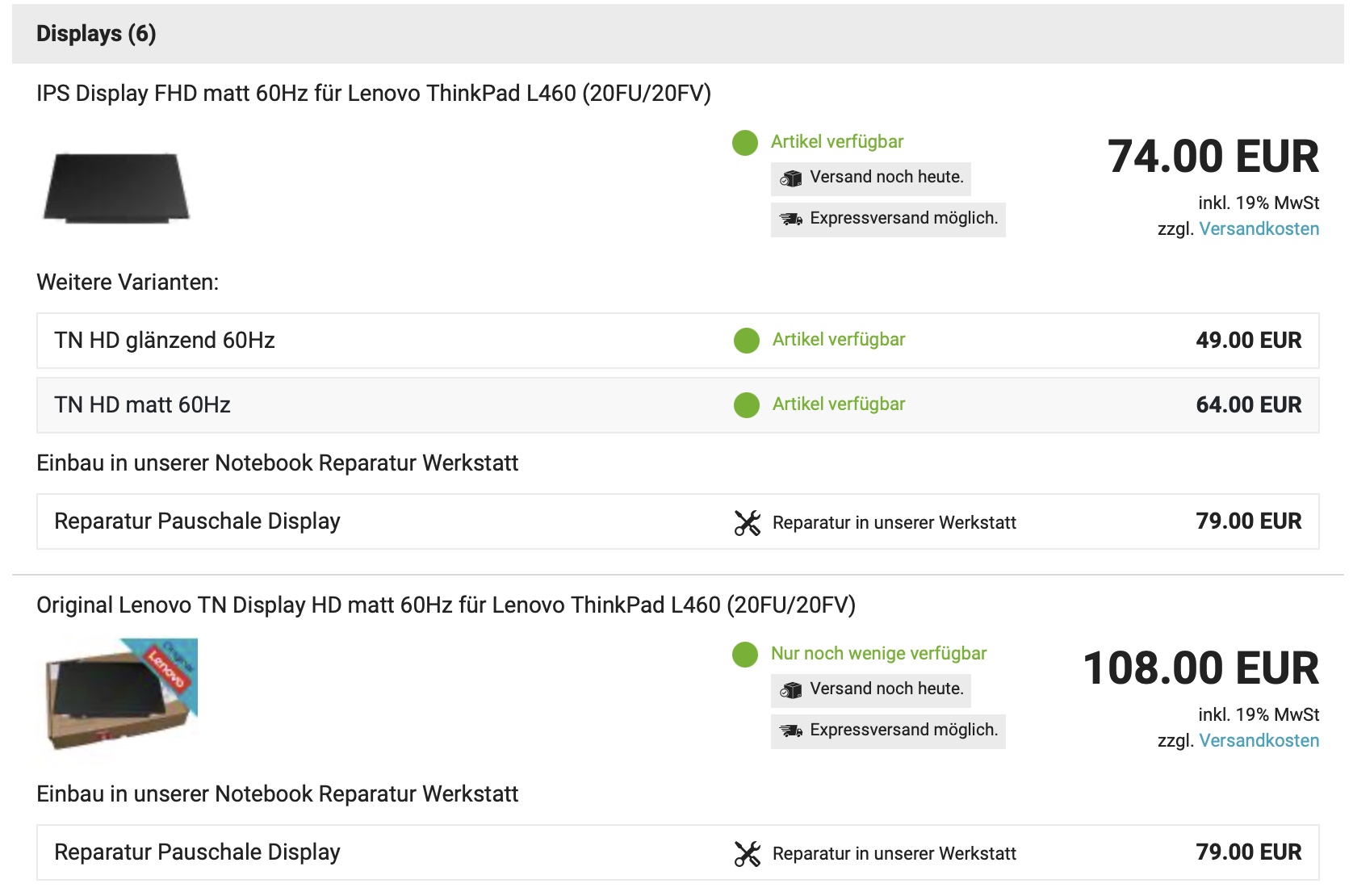Screen dimensions: 1353x896
Task: Click Versandkosten link under 74.00 EUR price
Action: point(1259,229)
